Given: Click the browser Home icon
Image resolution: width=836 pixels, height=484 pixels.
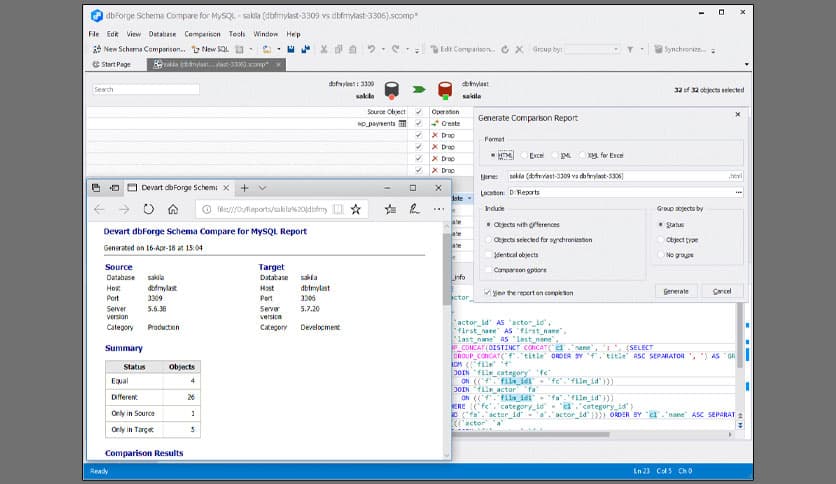Looking at the screenshot, I should click(x=173, y=209).
